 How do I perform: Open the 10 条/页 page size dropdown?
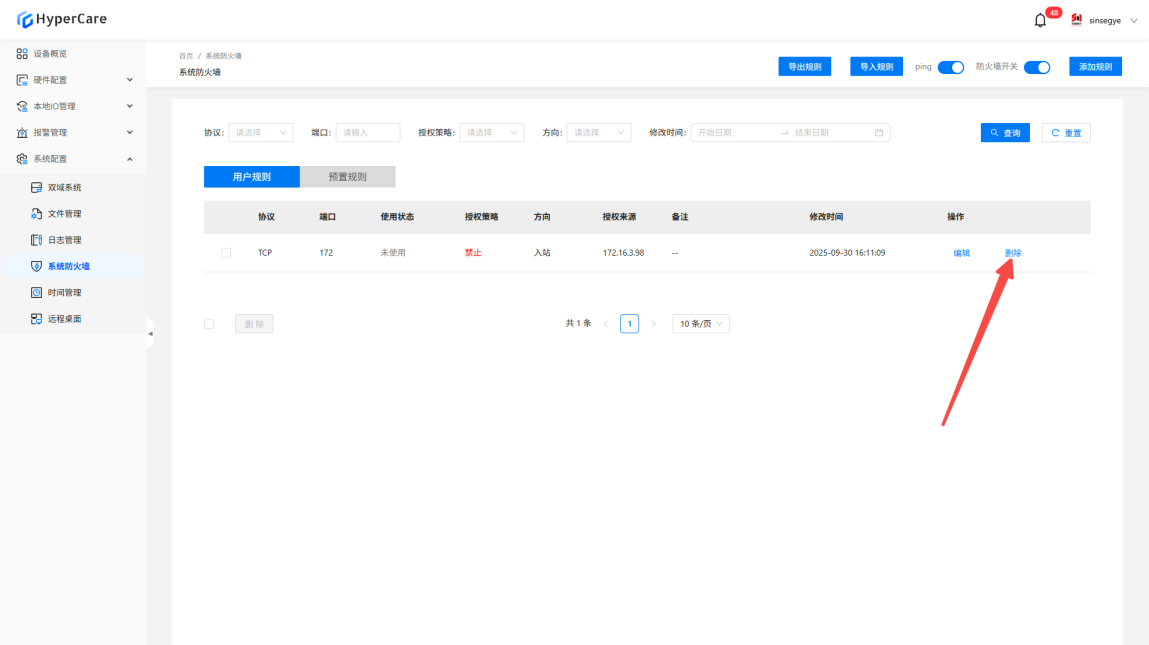click(x=700, y=324)
